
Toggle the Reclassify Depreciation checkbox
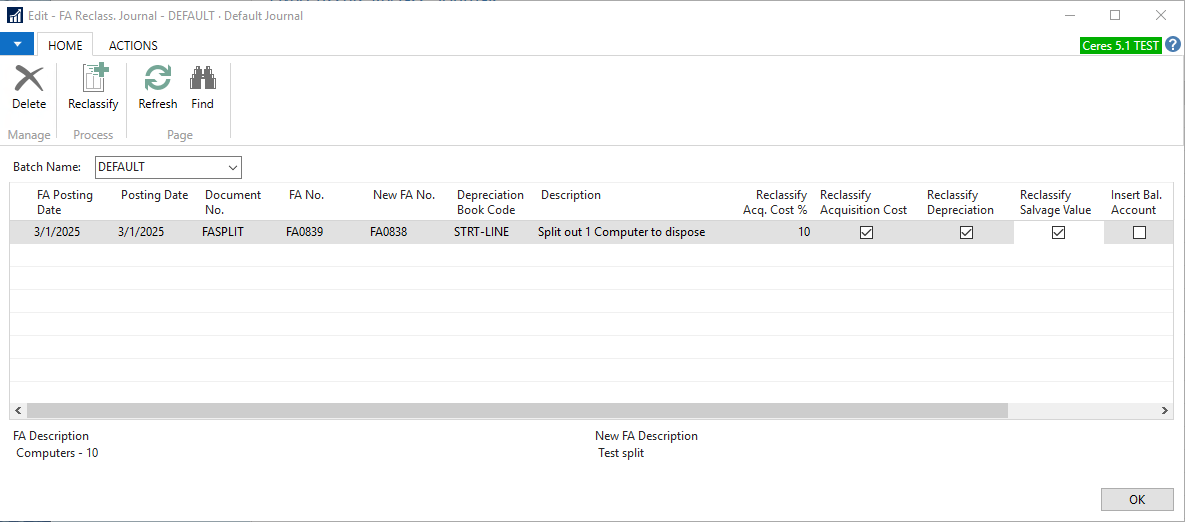(x=966, y=232)
